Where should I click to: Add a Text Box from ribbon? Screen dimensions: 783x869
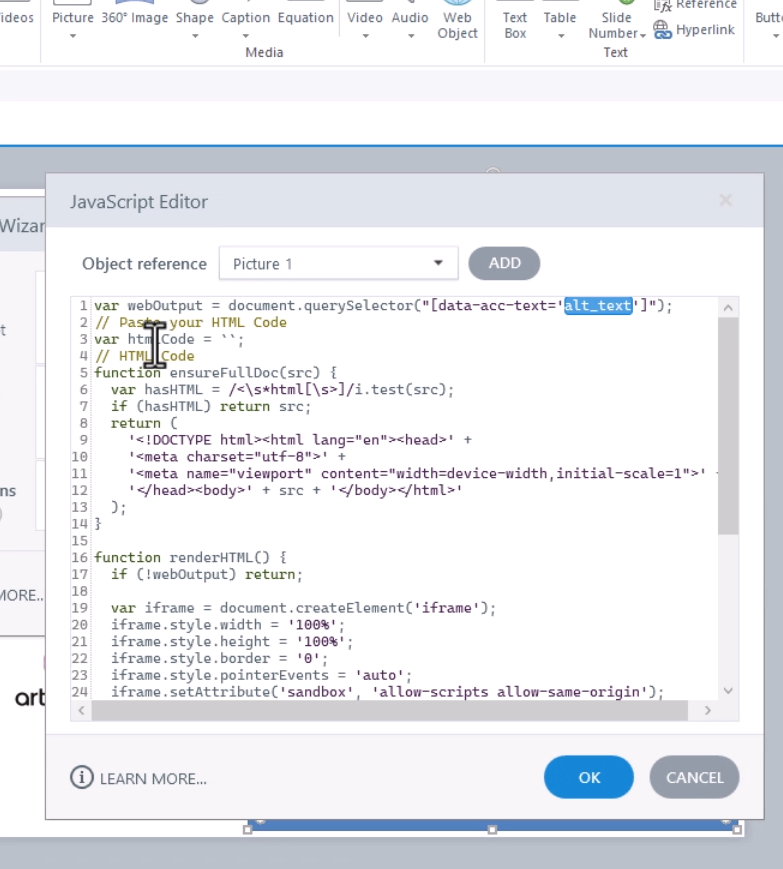(x=515, y=24)
